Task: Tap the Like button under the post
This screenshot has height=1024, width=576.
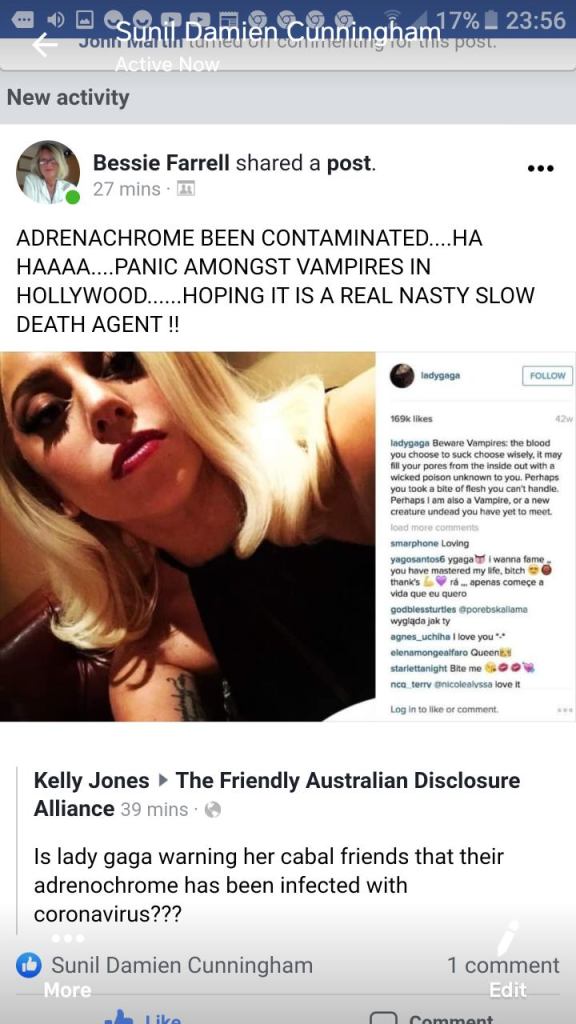Action: click(x=142, y=1016)
